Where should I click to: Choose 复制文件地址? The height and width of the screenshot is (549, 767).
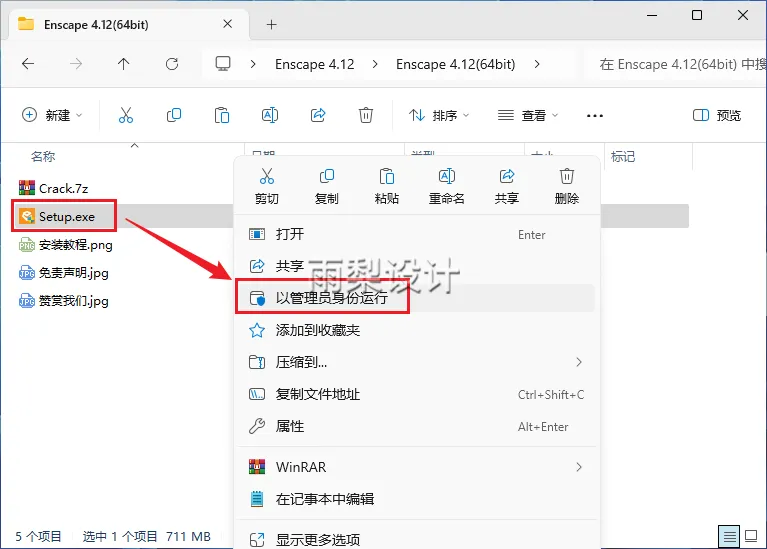[x=416, y=394]
